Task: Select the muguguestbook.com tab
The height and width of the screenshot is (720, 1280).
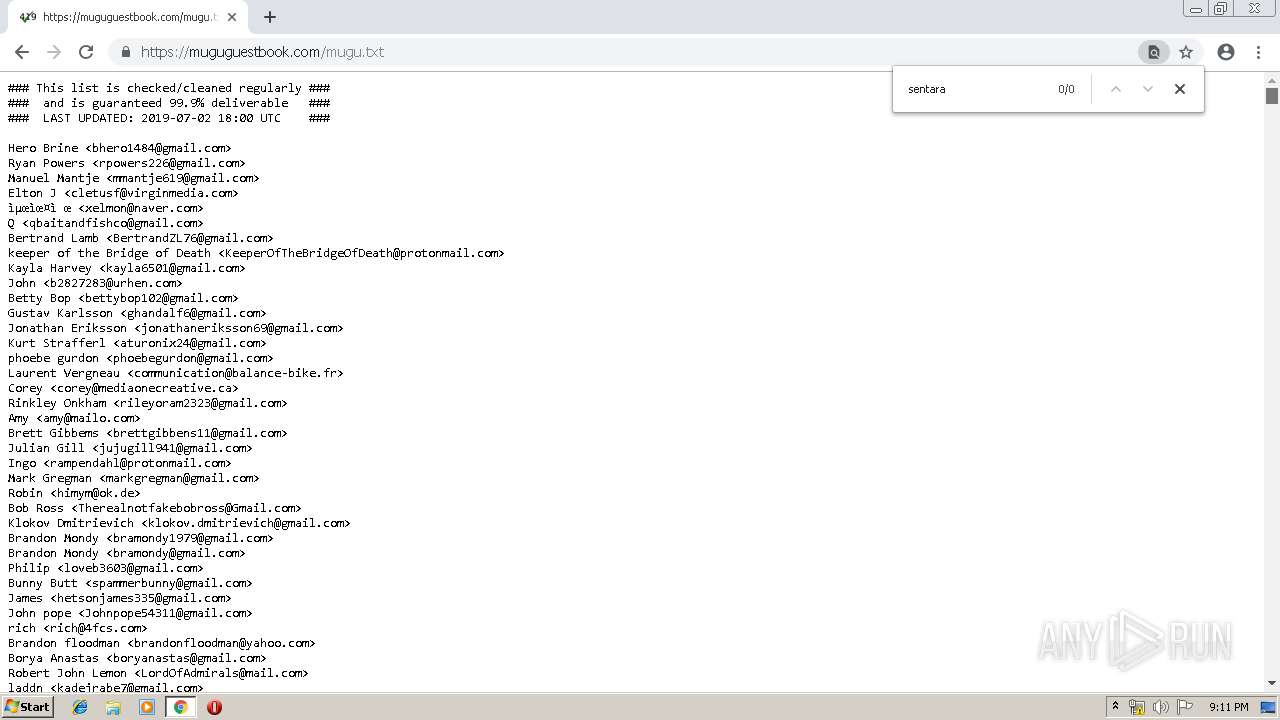Action: (130, 17)
